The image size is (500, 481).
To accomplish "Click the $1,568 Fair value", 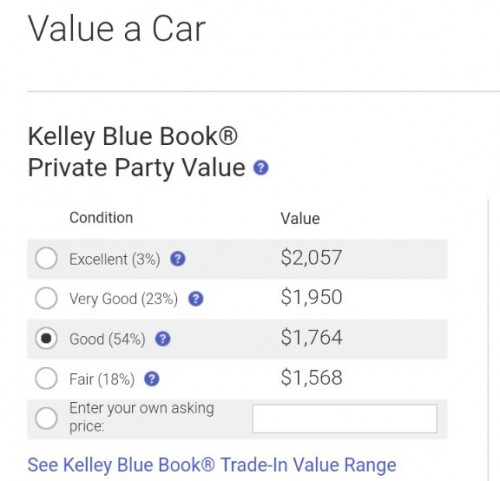I will click(311, 378).
